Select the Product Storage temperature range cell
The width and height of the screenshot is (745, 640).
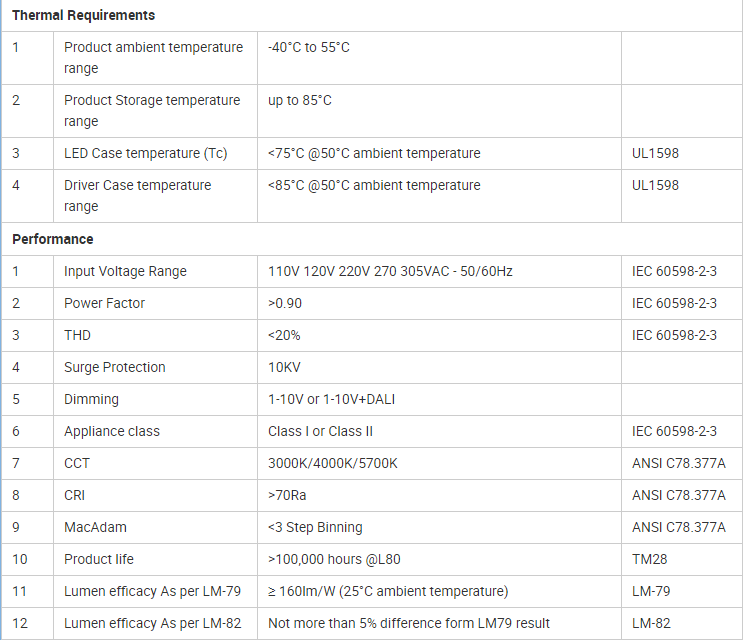(152, 111)
